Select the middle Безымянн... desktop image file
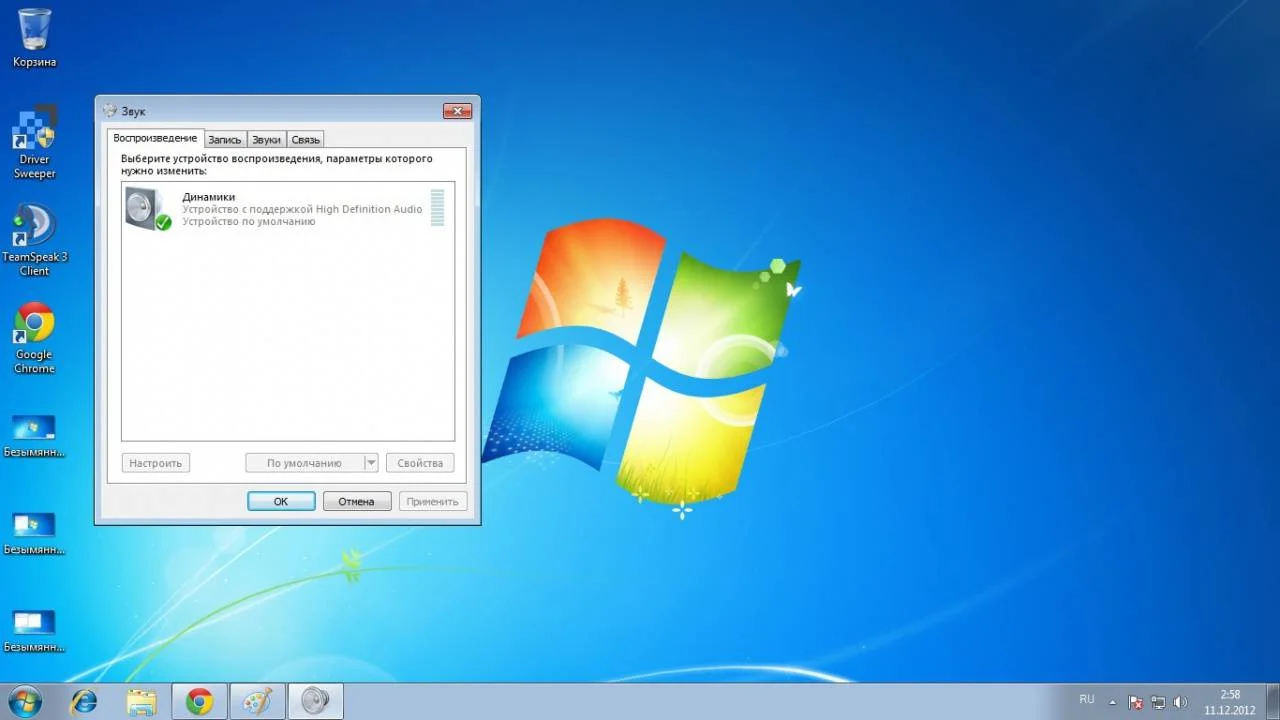This screenshot has height=720, width=1280. tap(34, 533)
